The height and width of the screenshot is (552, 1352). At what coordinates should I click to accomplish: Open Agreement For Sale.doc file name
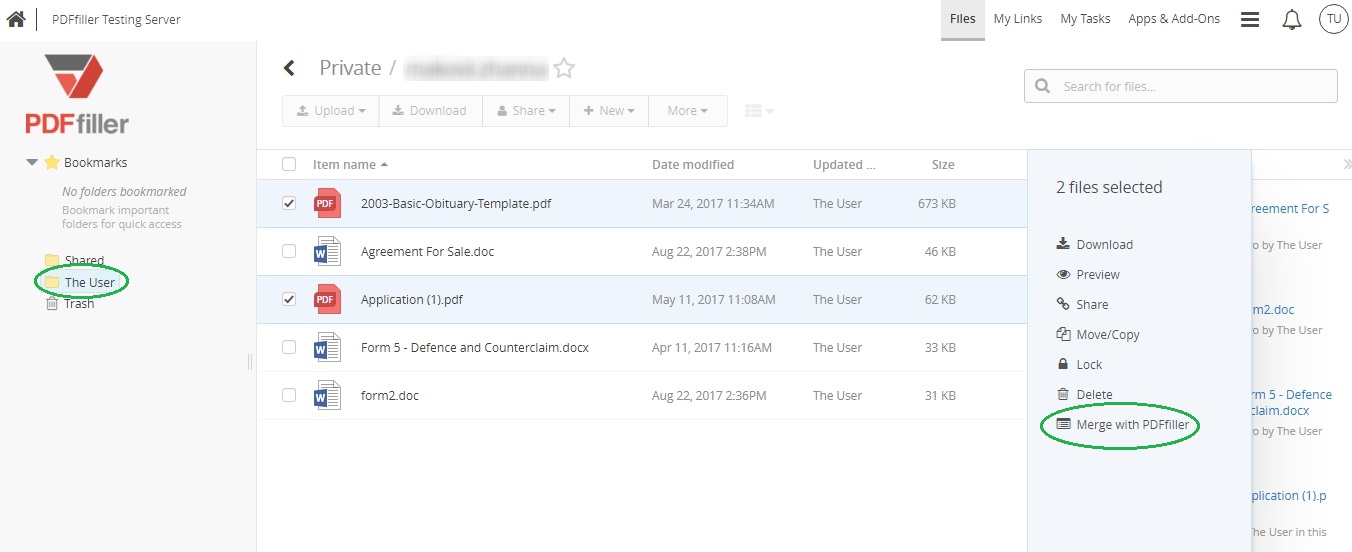427,251
